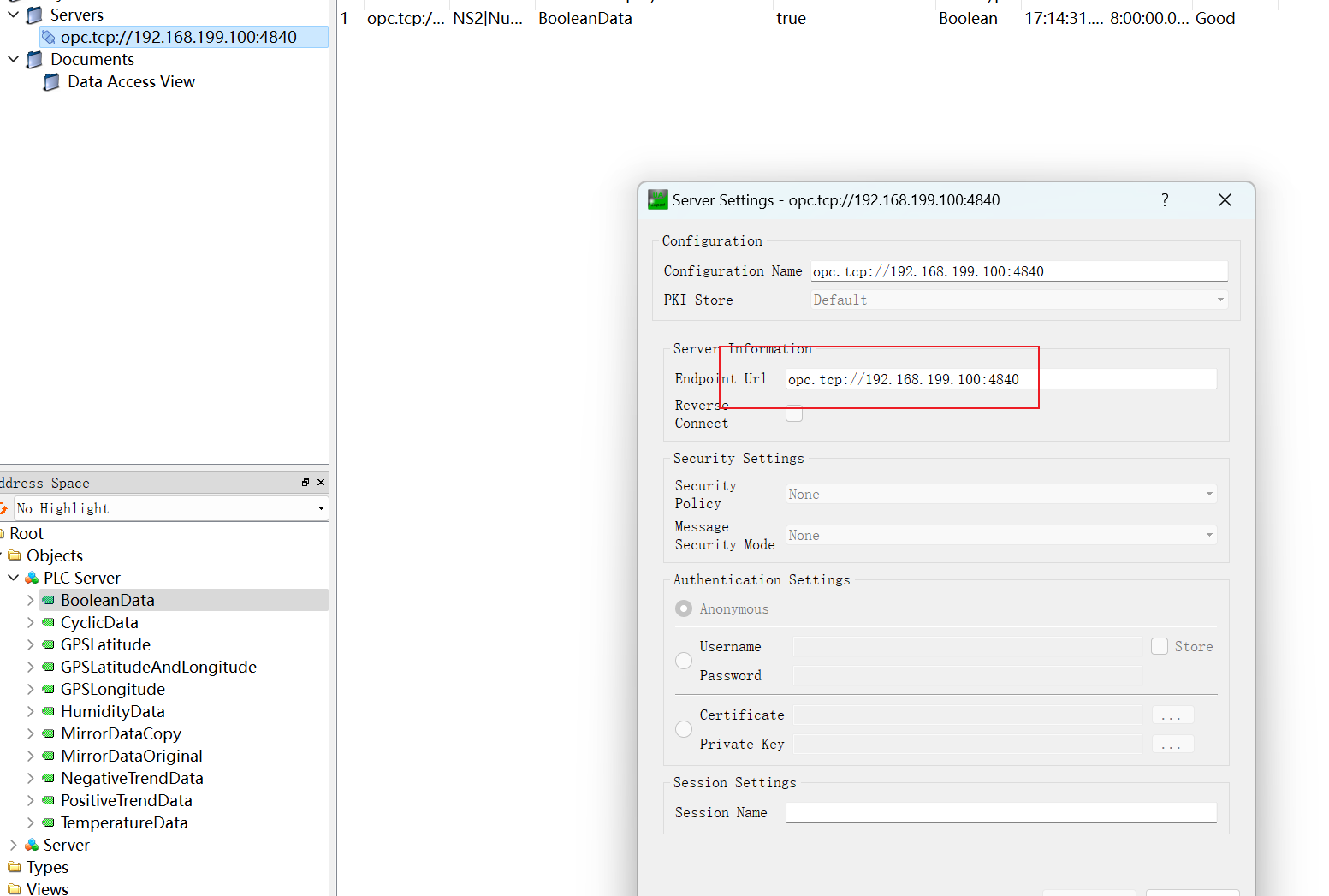Click the BooleanData variable icon
The height and width of the screenshot is (896, 1329).
(48, 600)
